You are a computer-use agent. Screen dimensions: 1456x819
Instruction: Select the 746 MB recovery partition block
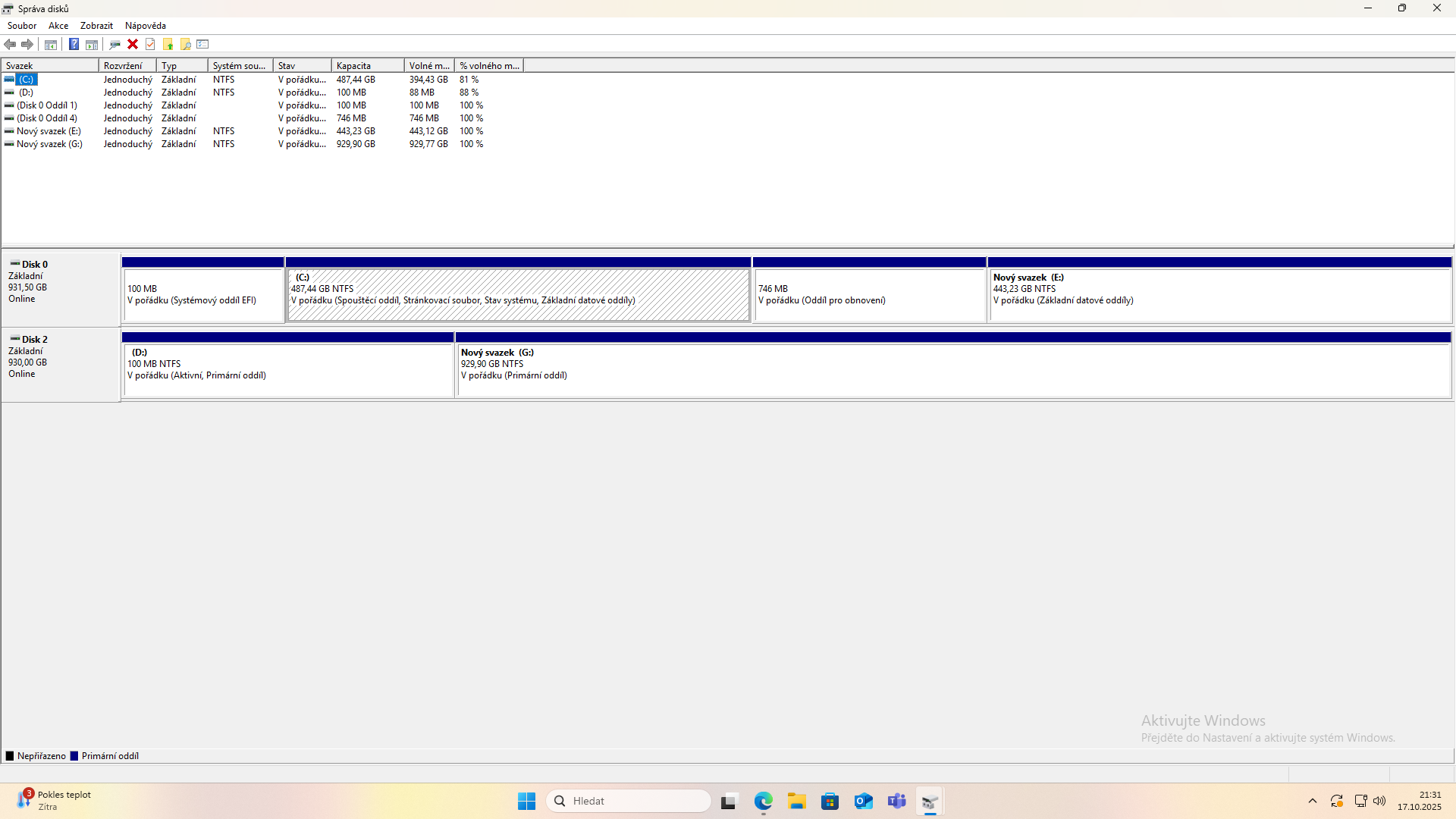(x=869, y=294)
